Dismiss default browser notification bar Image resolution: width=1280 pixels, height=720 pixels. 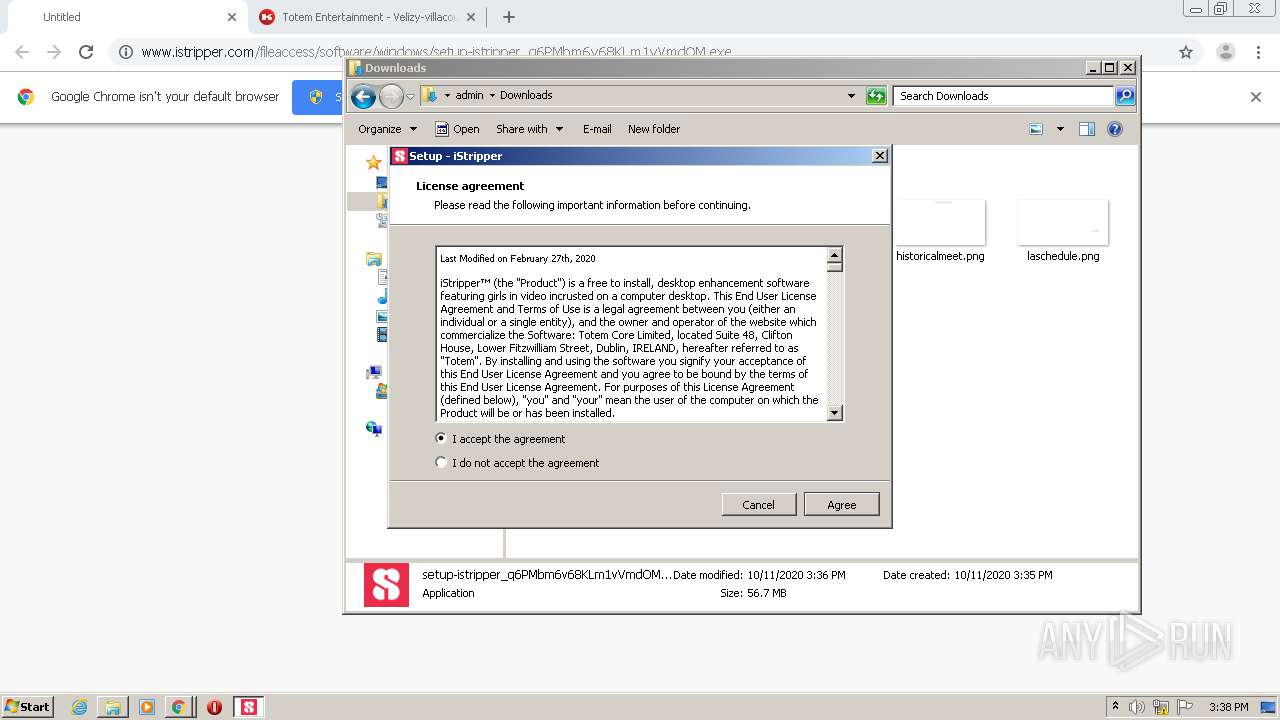point(1256,97)
